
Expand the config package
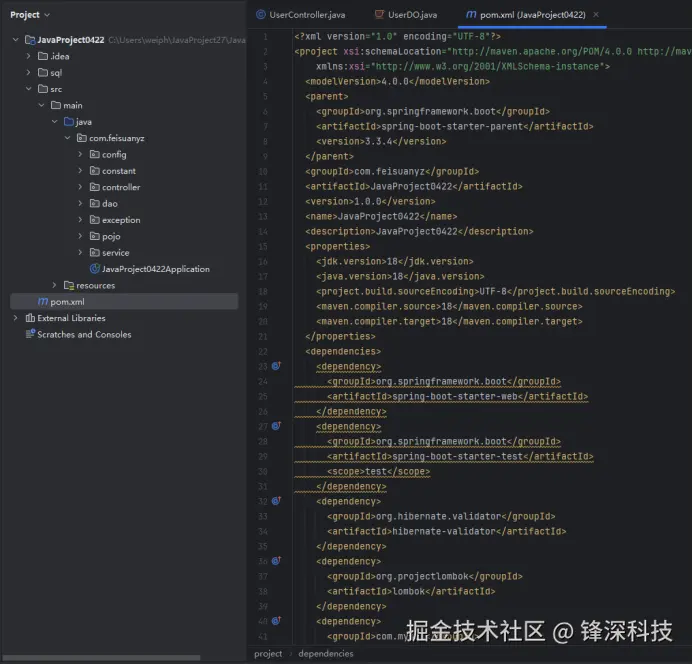80,154
